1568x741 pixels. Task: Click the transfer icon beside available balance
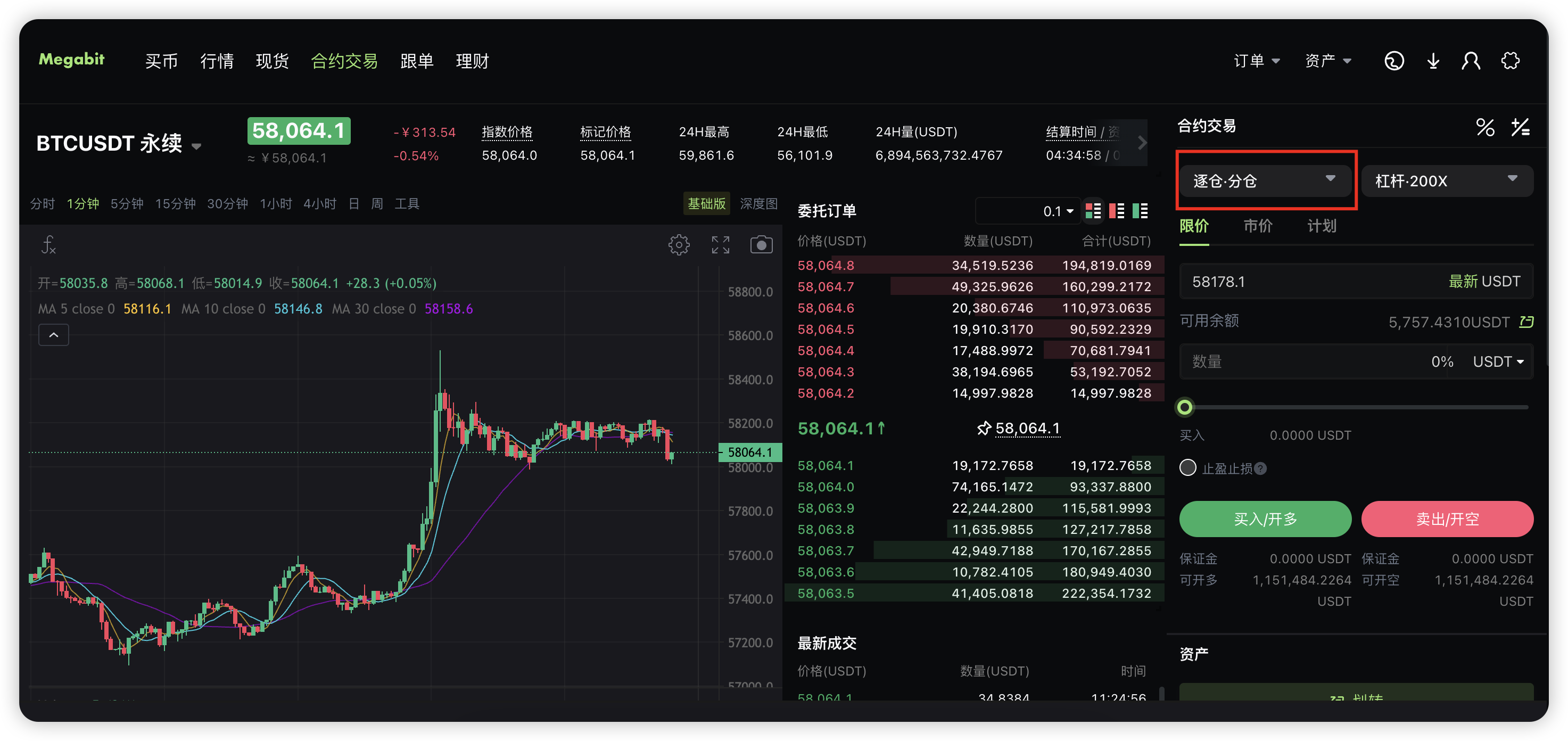point(1526,322)
